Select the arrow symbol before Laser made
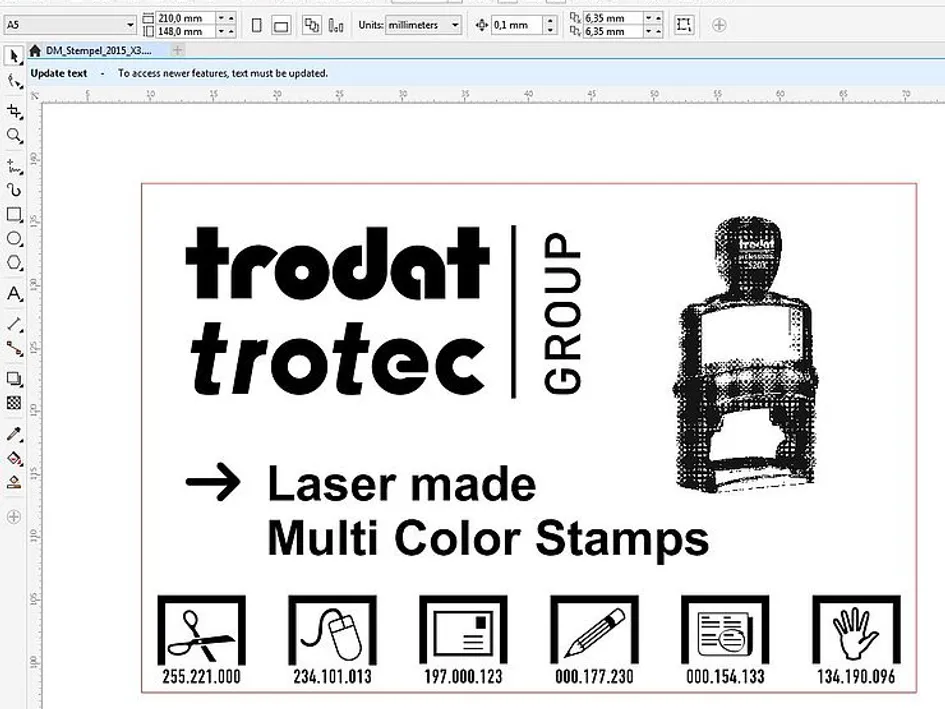Viewport: 945px width, 709px height. [213, 482]
